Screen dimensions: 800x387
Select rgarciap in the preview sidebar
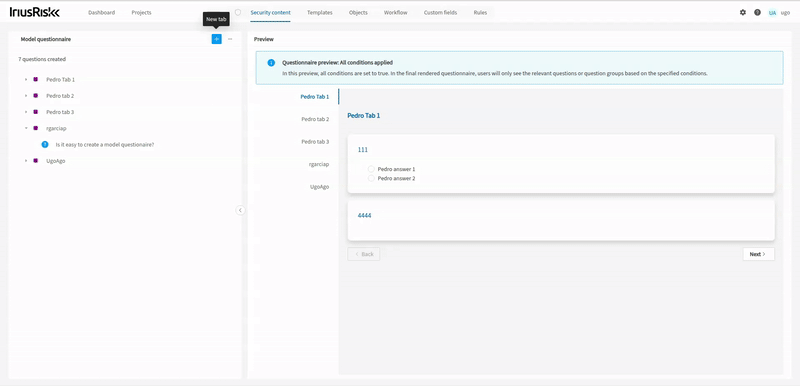319,164
